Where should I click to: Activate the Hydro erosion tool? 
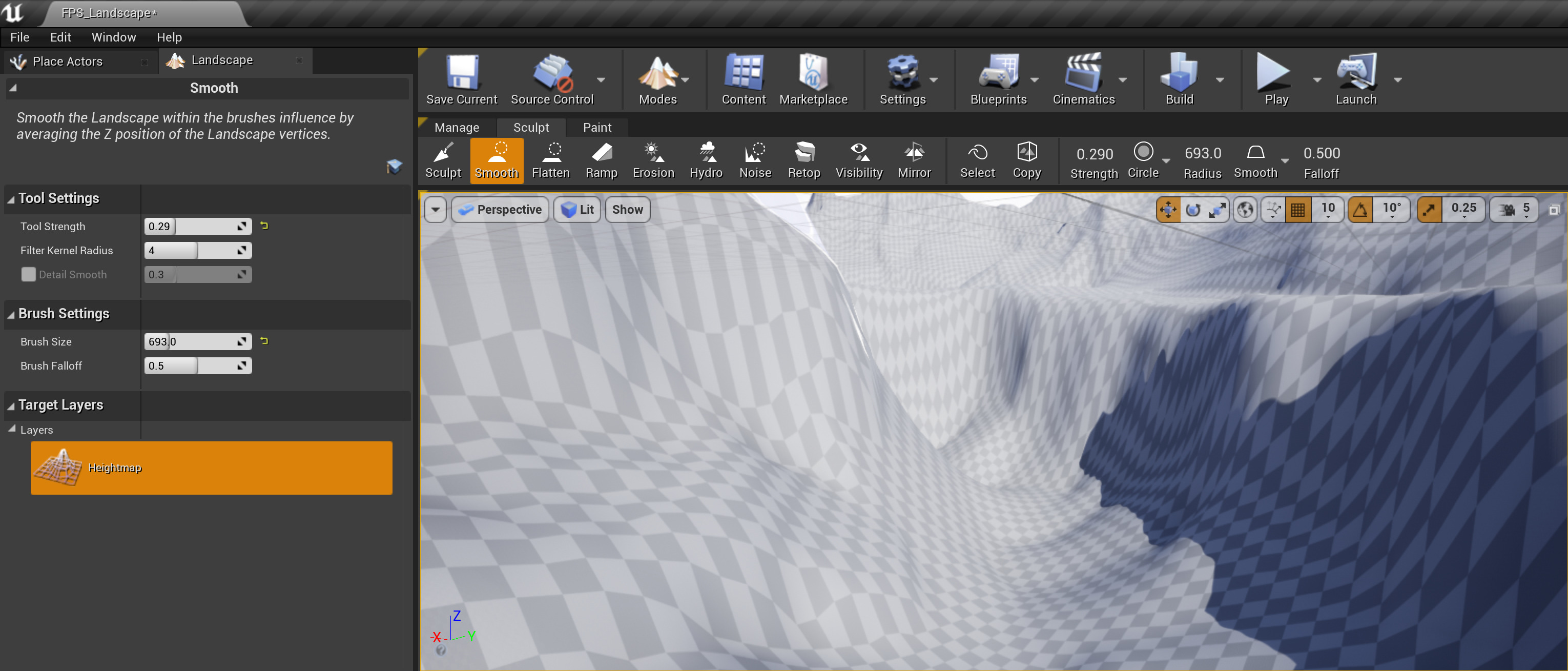point(706,160)
